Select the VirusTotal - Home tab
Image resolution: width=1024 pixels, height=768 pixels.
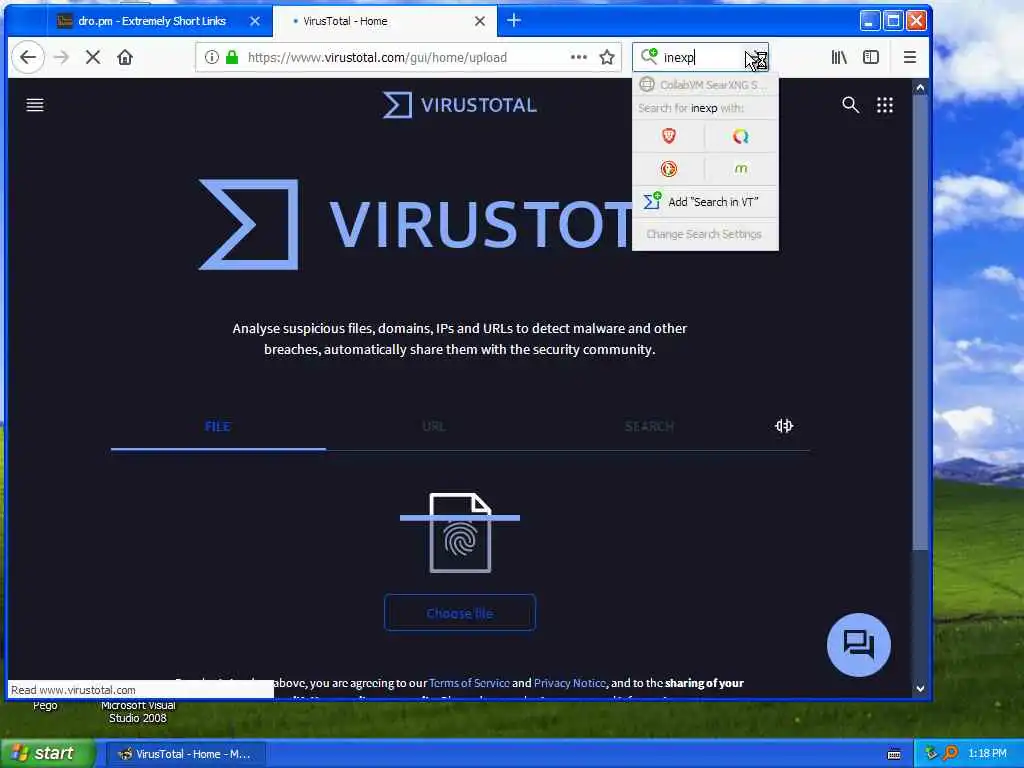click(x=385, y=21)
